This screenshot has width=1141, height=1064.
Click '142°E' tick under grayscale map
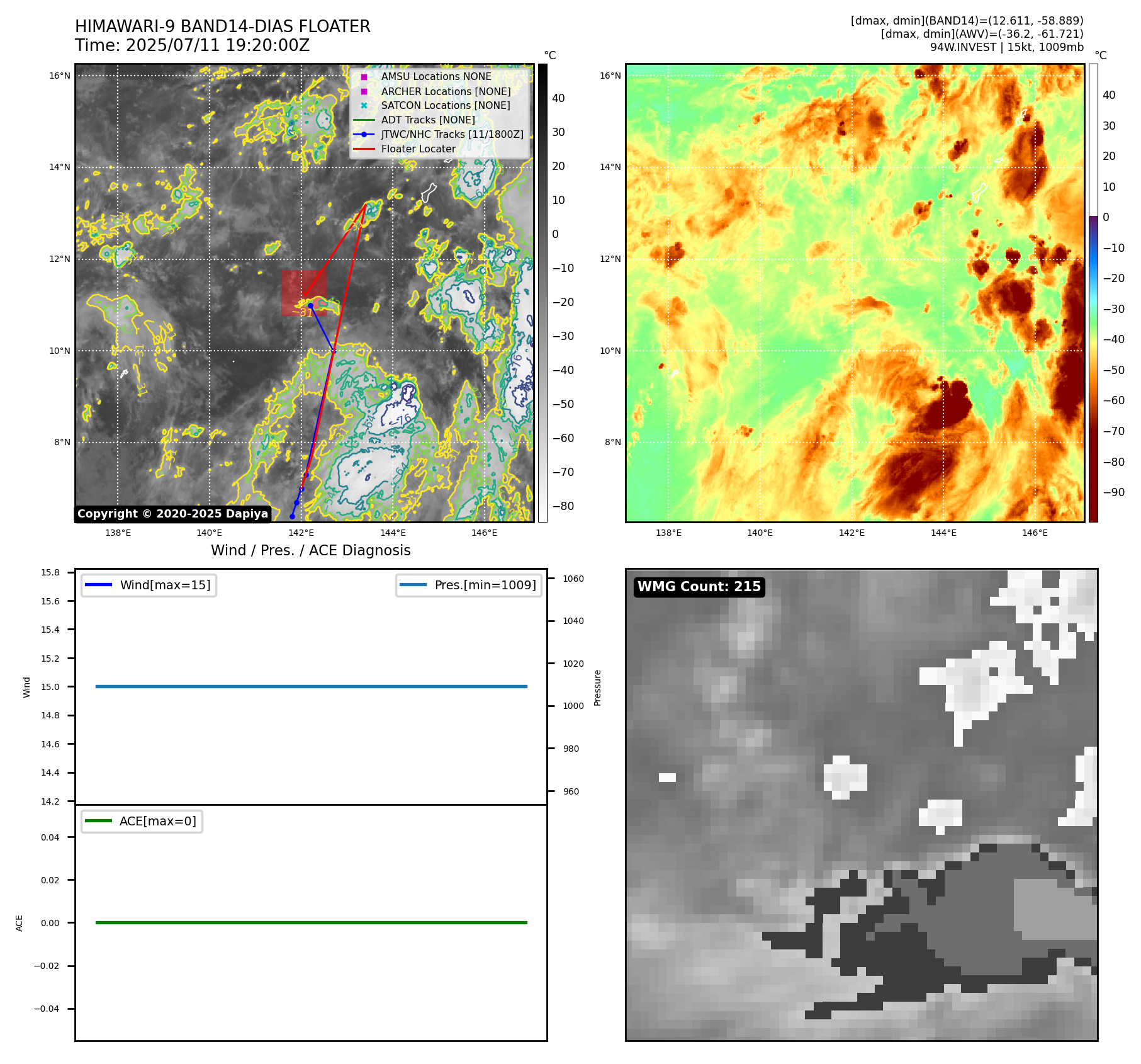(x=301, y=533)
